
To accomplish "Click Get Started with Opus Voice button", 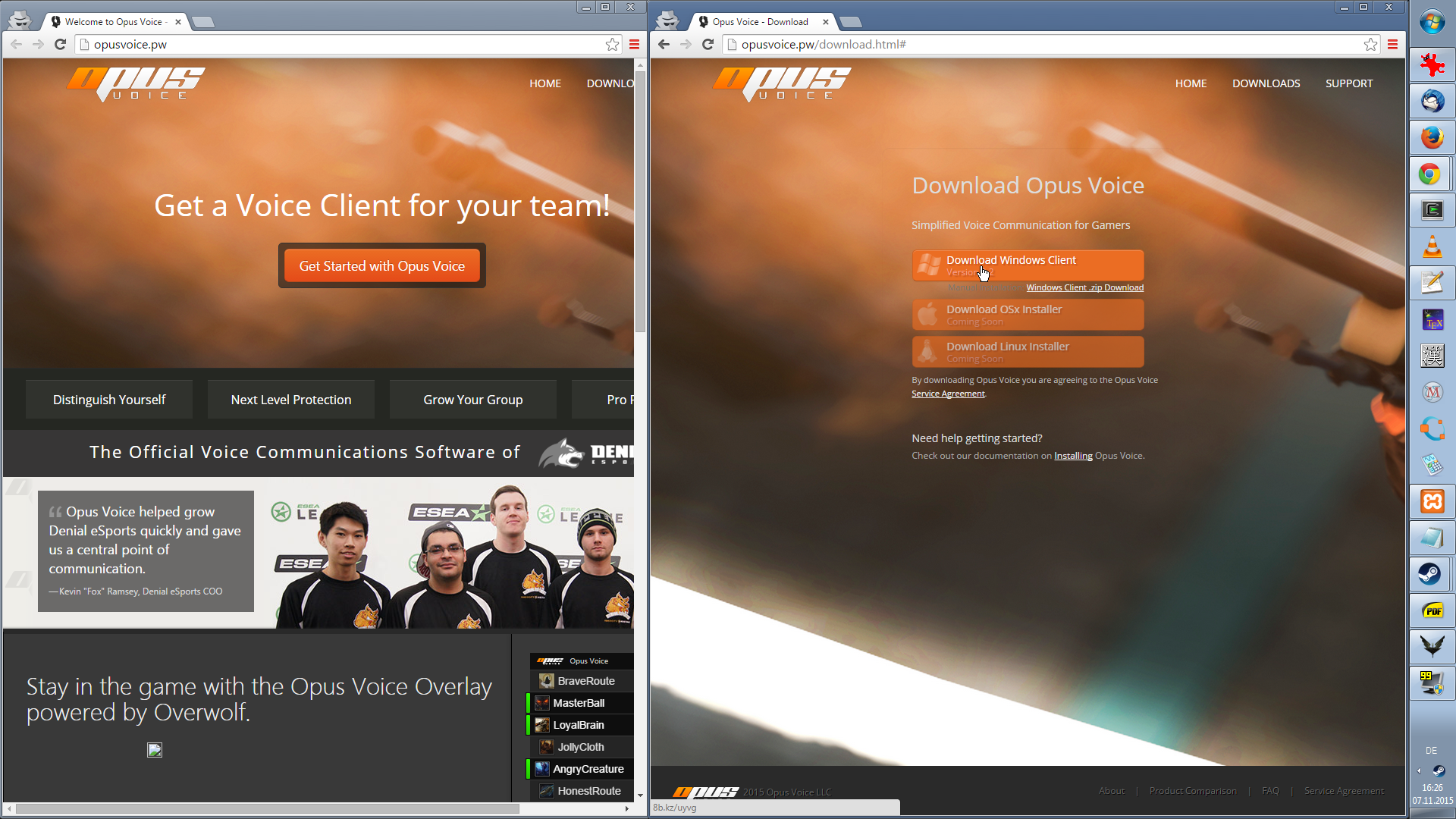I will 381,266.
